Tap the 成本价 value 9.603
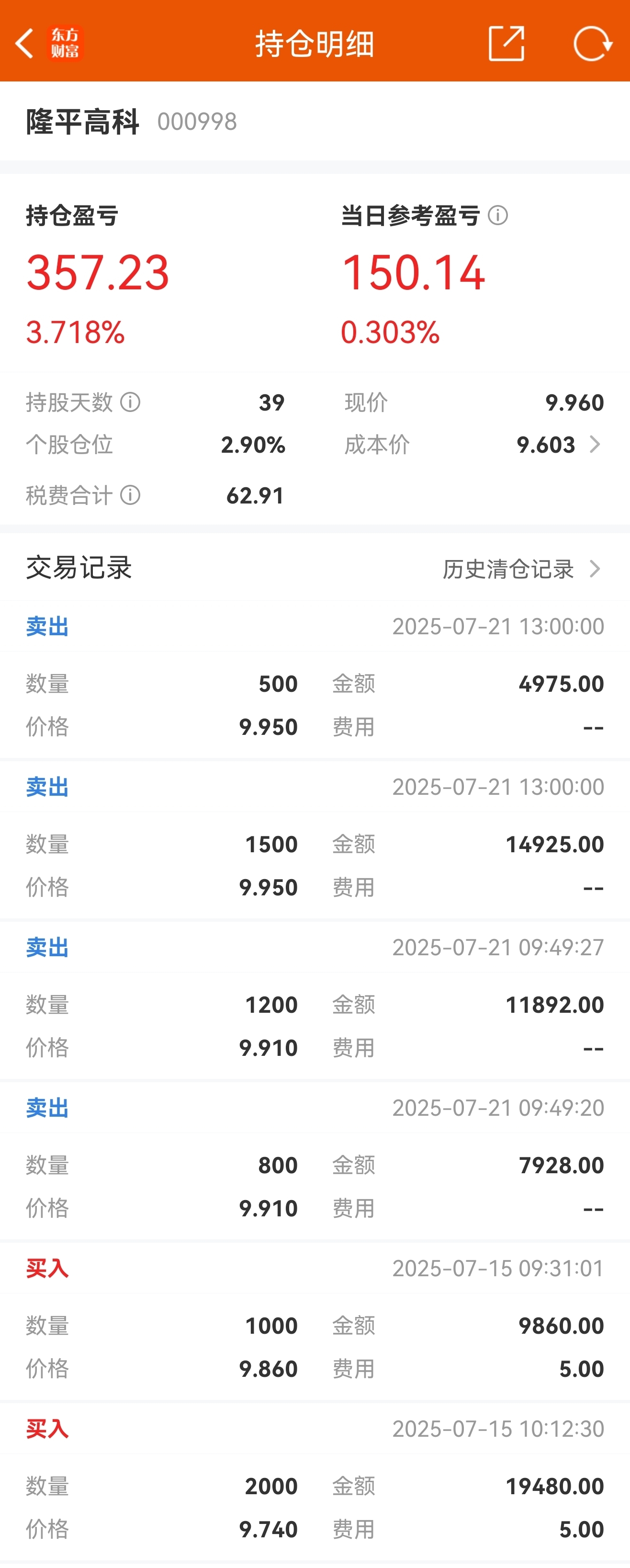 point(545,445)
